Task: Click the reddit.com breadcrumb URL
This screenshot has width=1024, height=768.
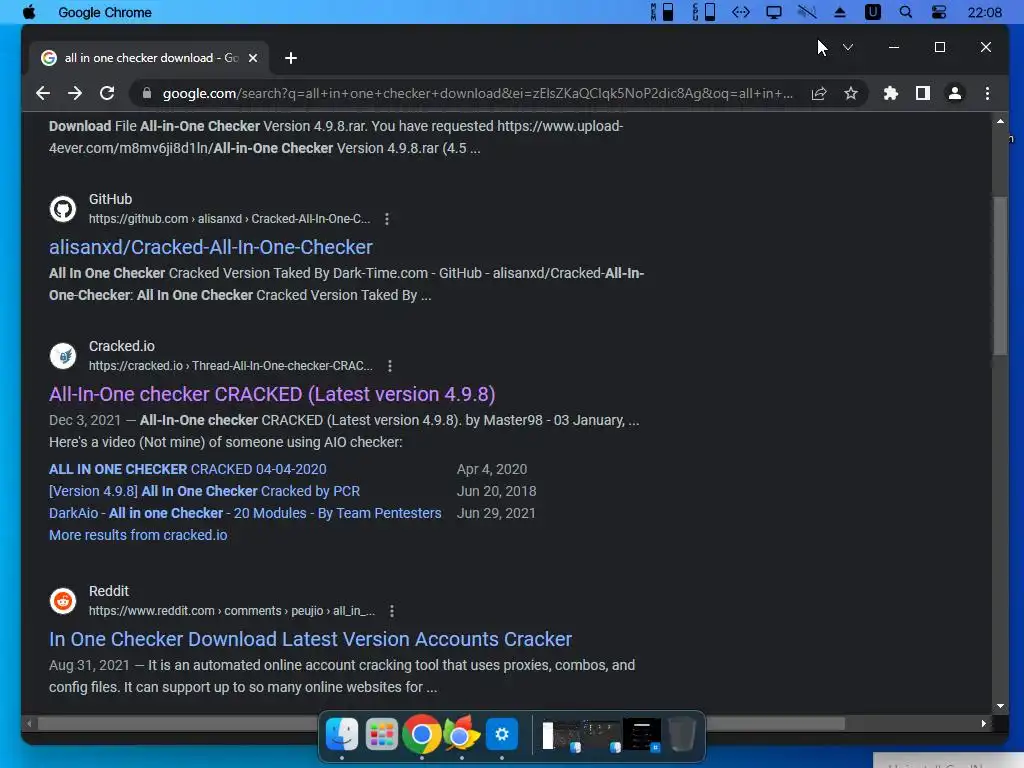Action: [x=232, y=611]
